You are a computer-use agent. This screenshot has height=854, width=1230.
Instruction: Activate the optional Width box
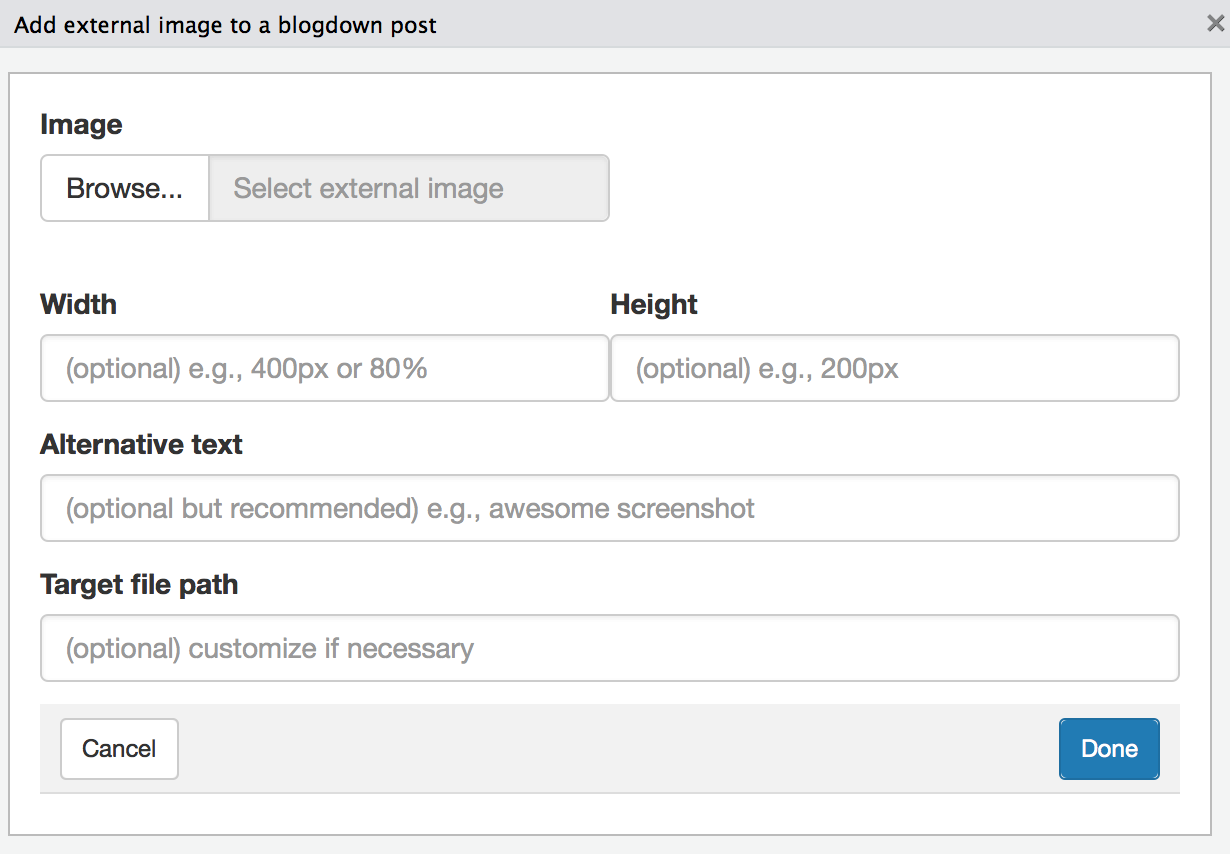click(324, 368)
